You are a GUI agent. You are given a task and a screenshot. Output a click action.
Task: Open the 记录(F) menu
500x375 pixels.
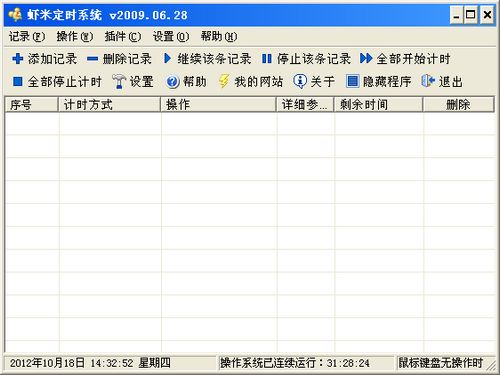click(27, 36)
